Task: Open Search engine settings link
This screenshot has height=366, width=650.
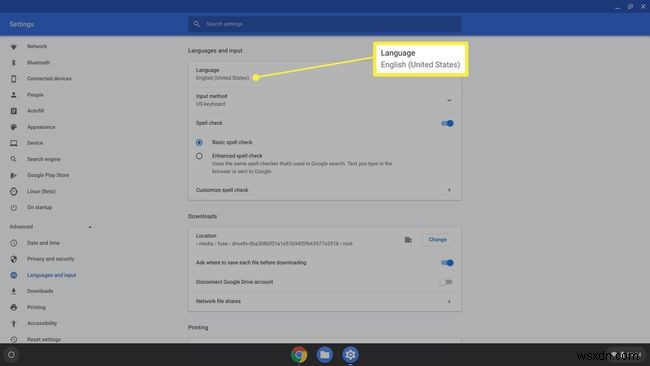Action: tap(44, 159)
